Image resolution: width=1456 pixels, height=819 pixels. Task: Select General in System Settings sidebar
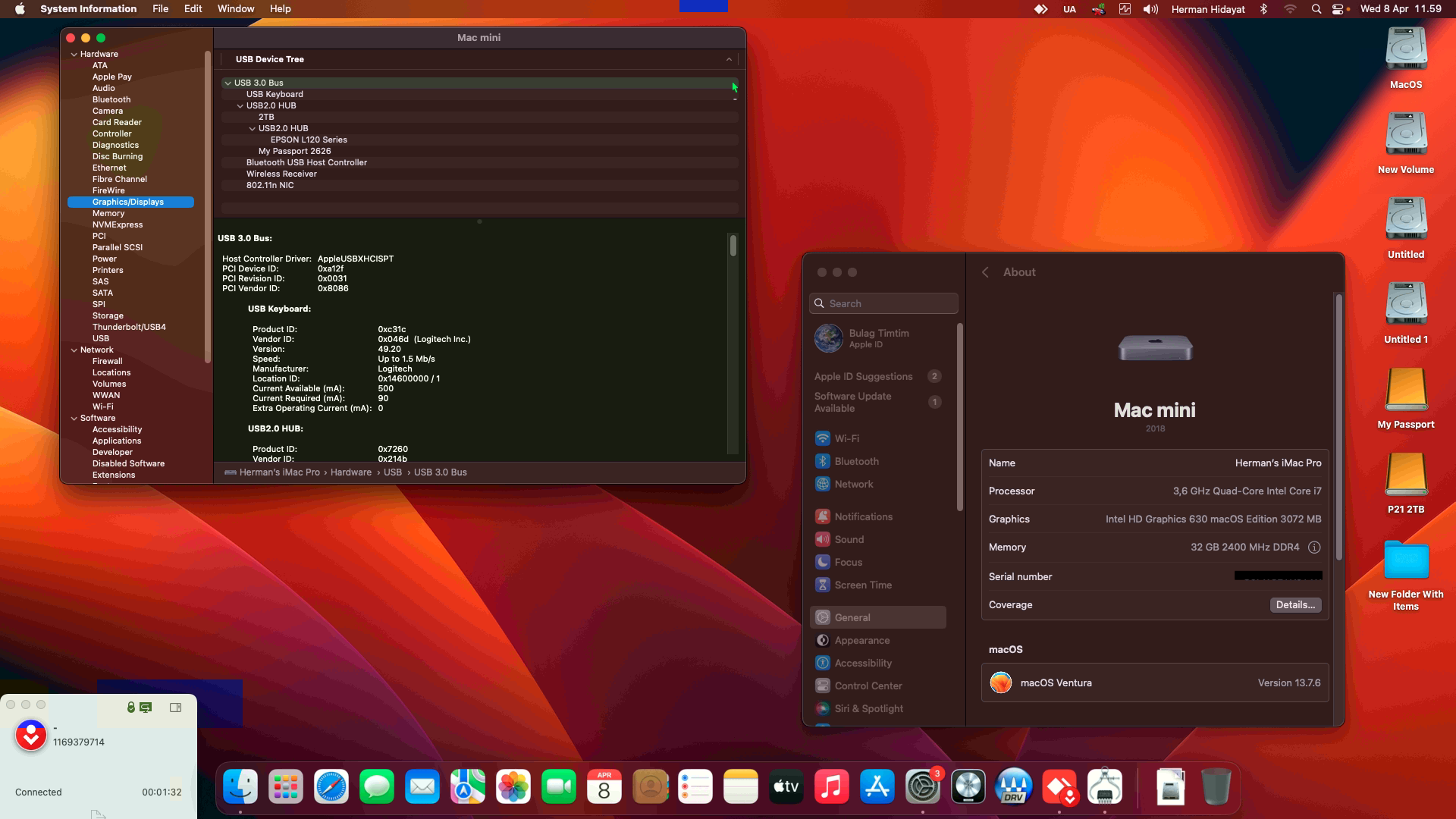coord(878,617)
